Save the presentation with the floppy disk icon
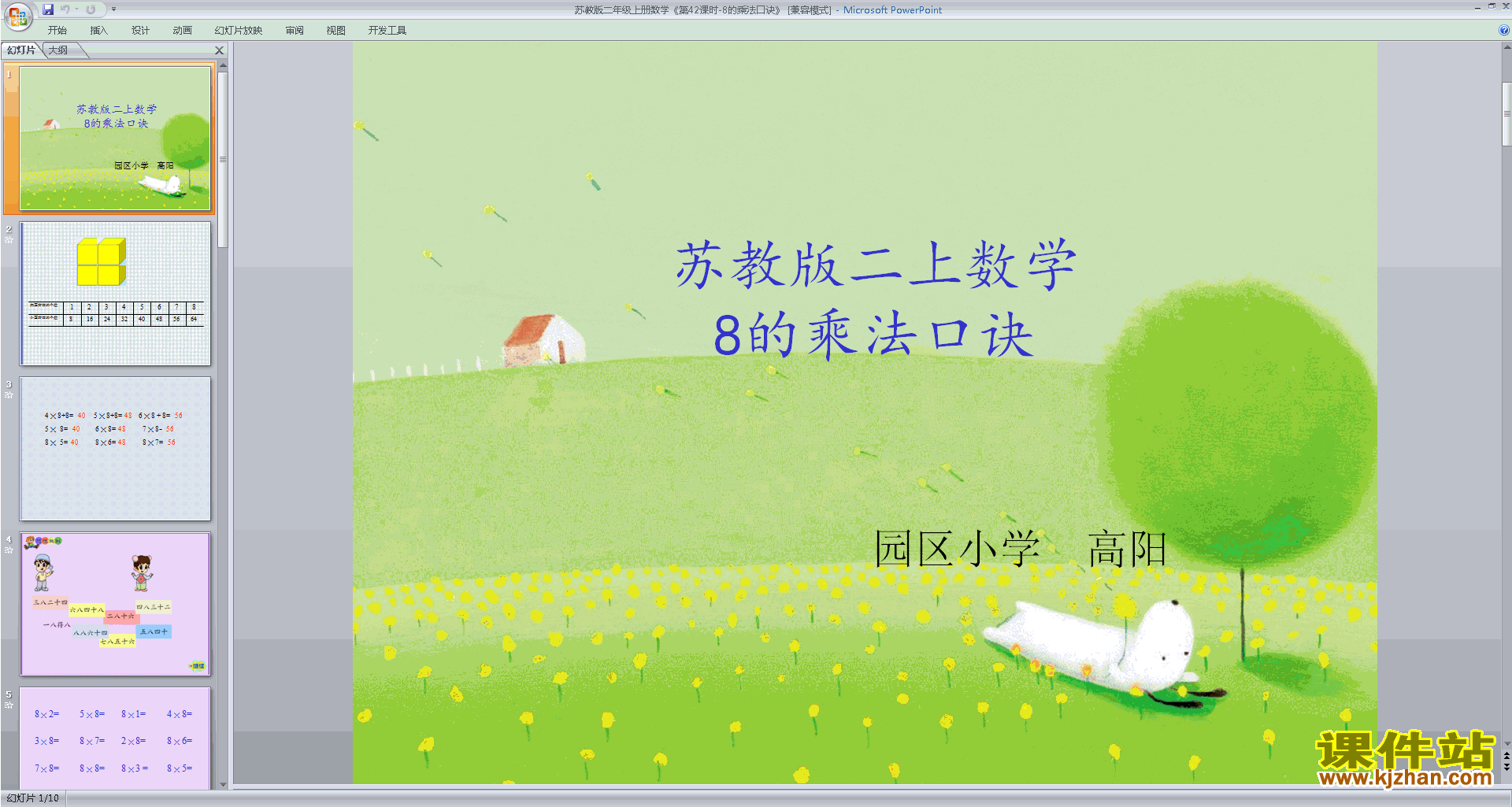1512x807 pixels. point(48,9)
